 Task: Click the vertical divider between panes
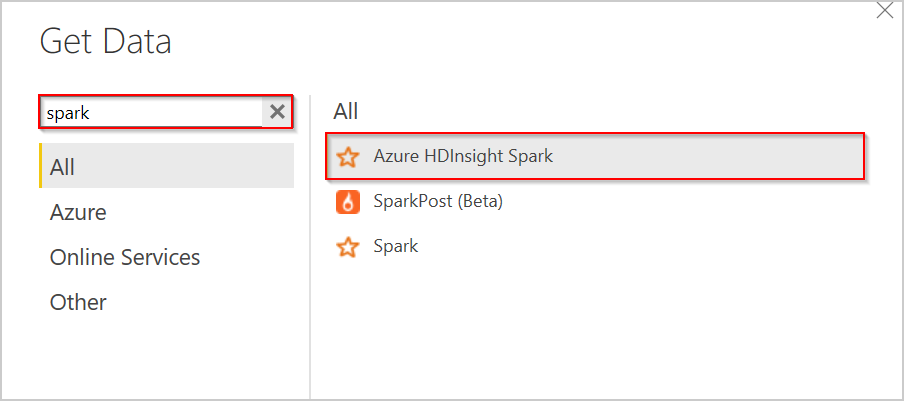point(310,250)
